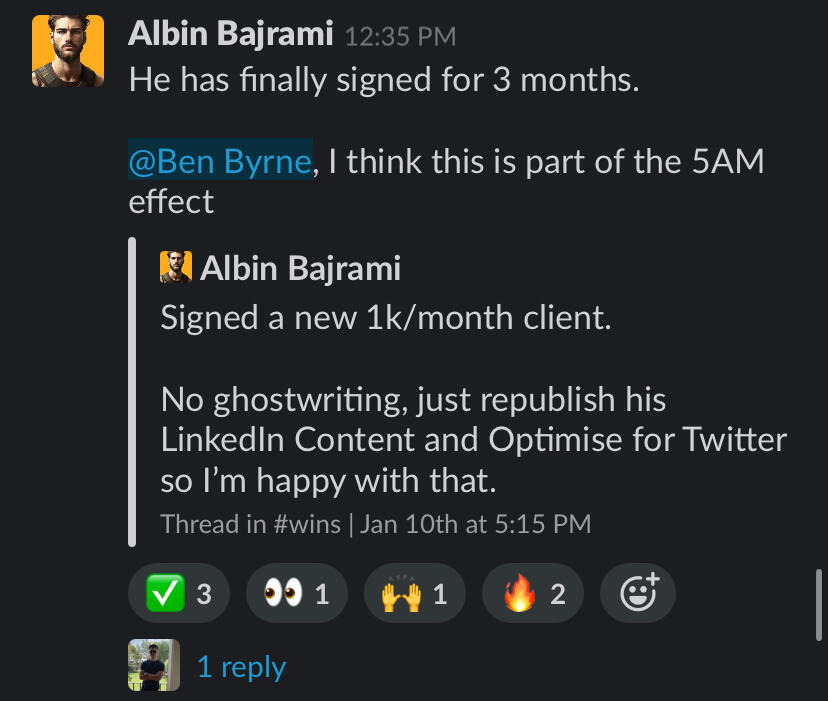Open the 12:35 PM message timestamp
This screenshot has width=828, height=701.
[400, 37]
